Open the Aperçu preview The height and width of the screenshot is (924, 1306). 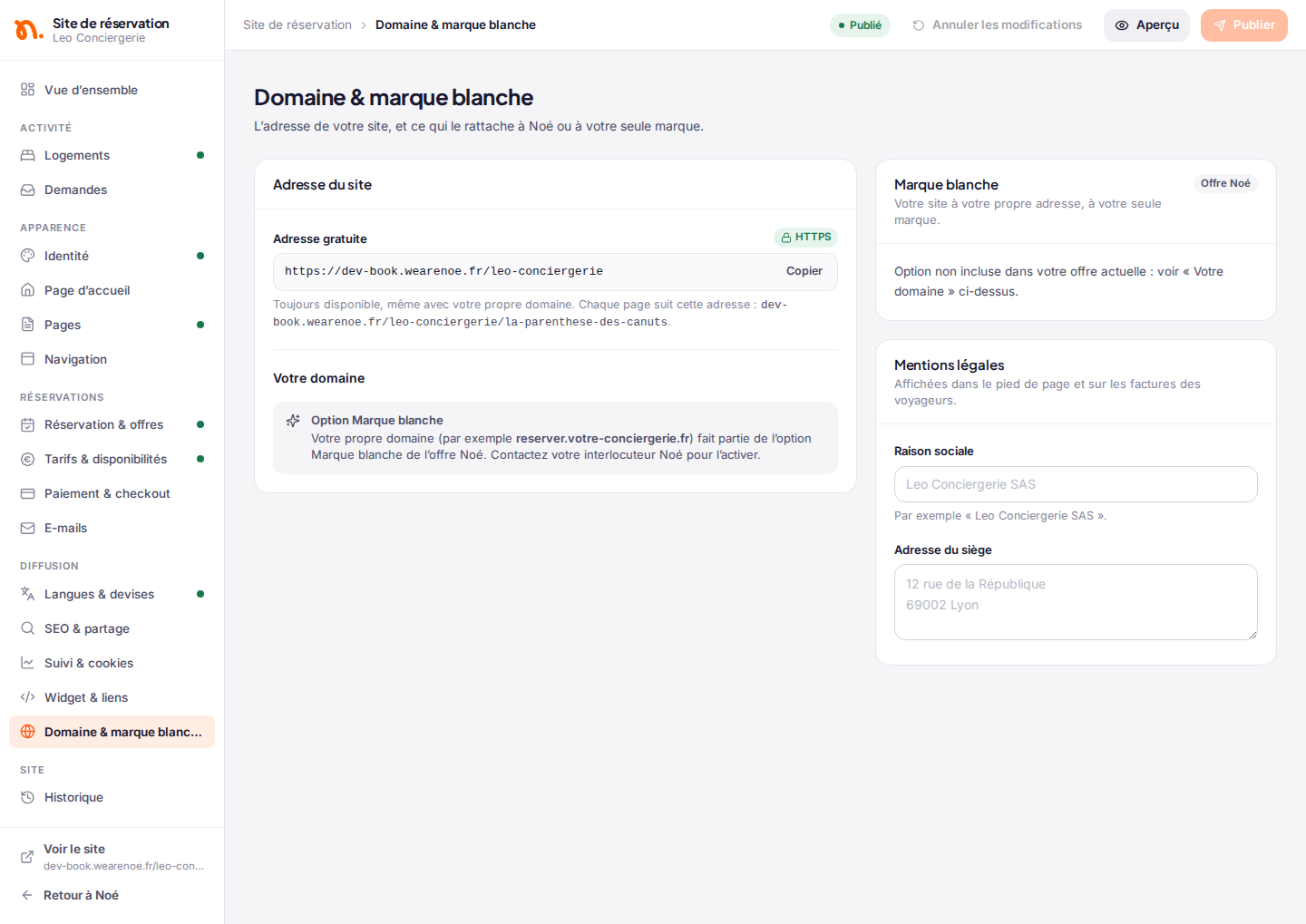[1146, 25]
